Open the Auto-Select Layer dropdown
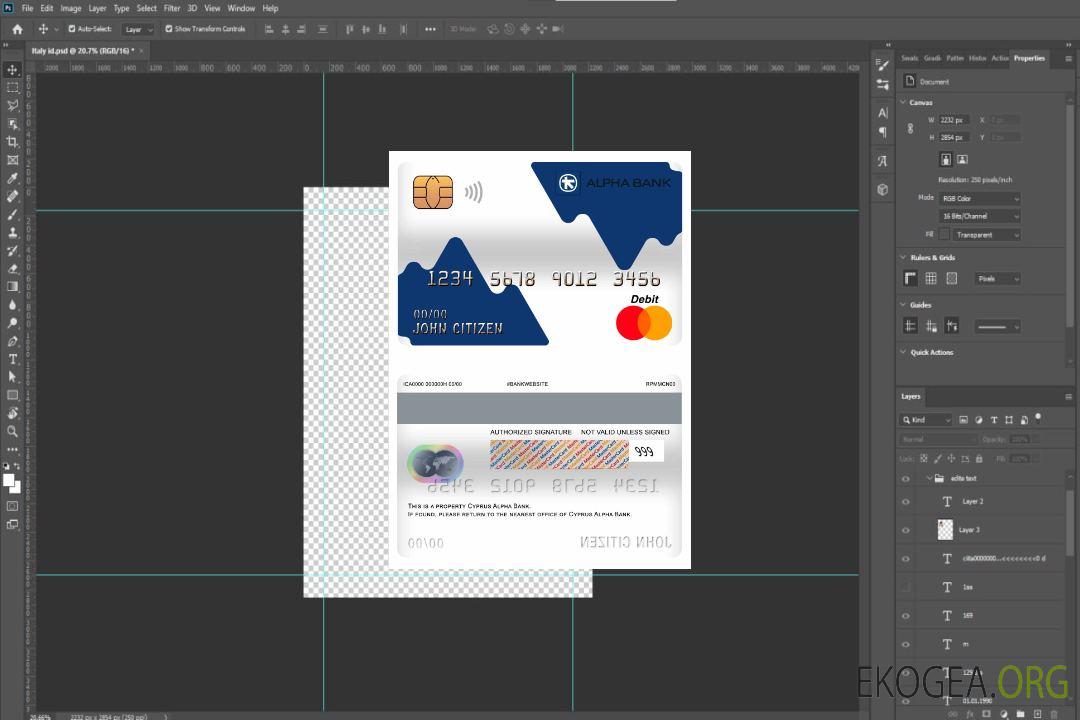Viewport: 1080px width, 720px height. point(138,29)
